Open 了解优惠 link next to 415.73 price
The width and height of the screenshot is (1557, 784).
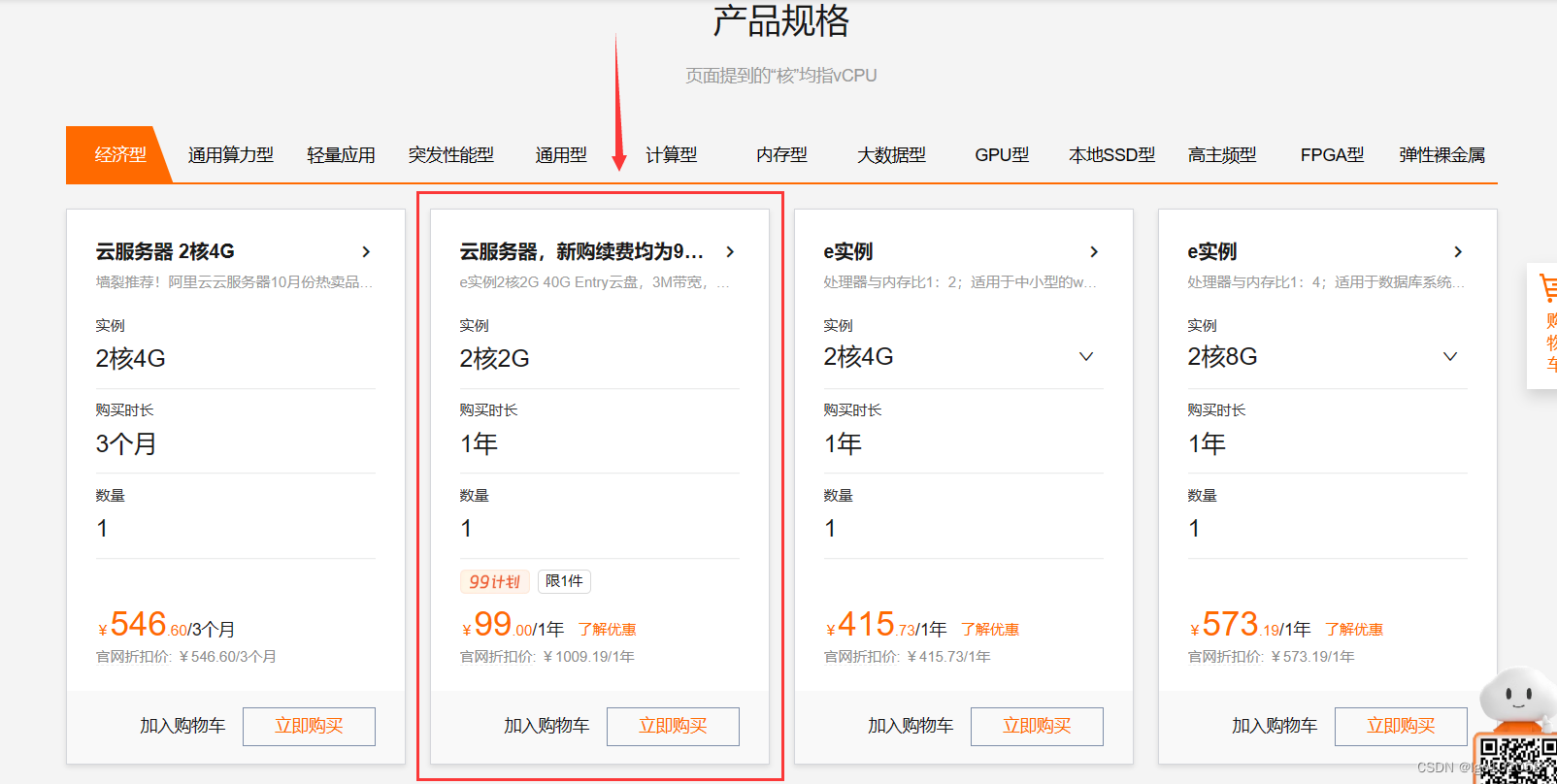(990, 630)
